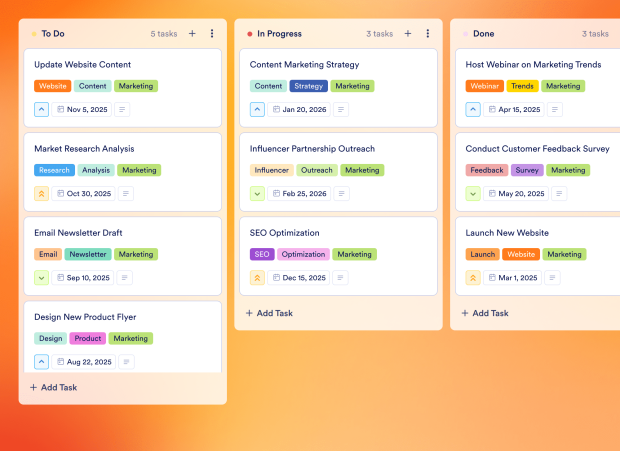The height and width of the screenshot is (451, 620).
Task: Click the plus icon in To Do header
Action: pos(192,34)
